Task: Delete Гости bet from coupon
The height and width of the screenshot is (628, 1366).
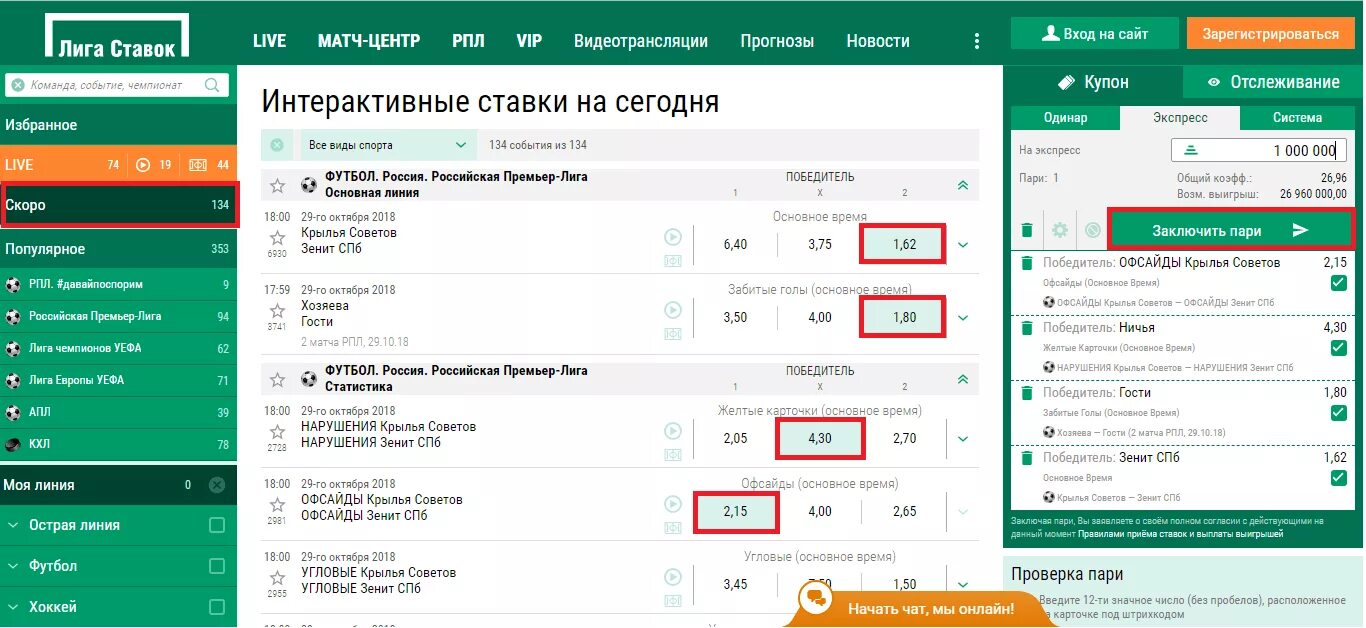Action: pos(1026,393)
